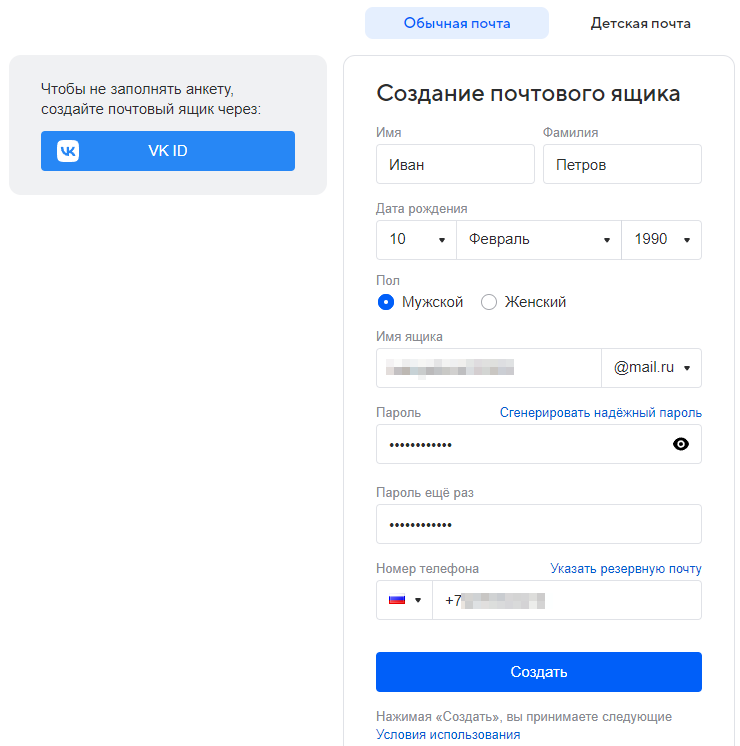Viewport: 740px width, 746px height.
Task: Open the birth day dropdown
Action: click(x=416, y=240)
